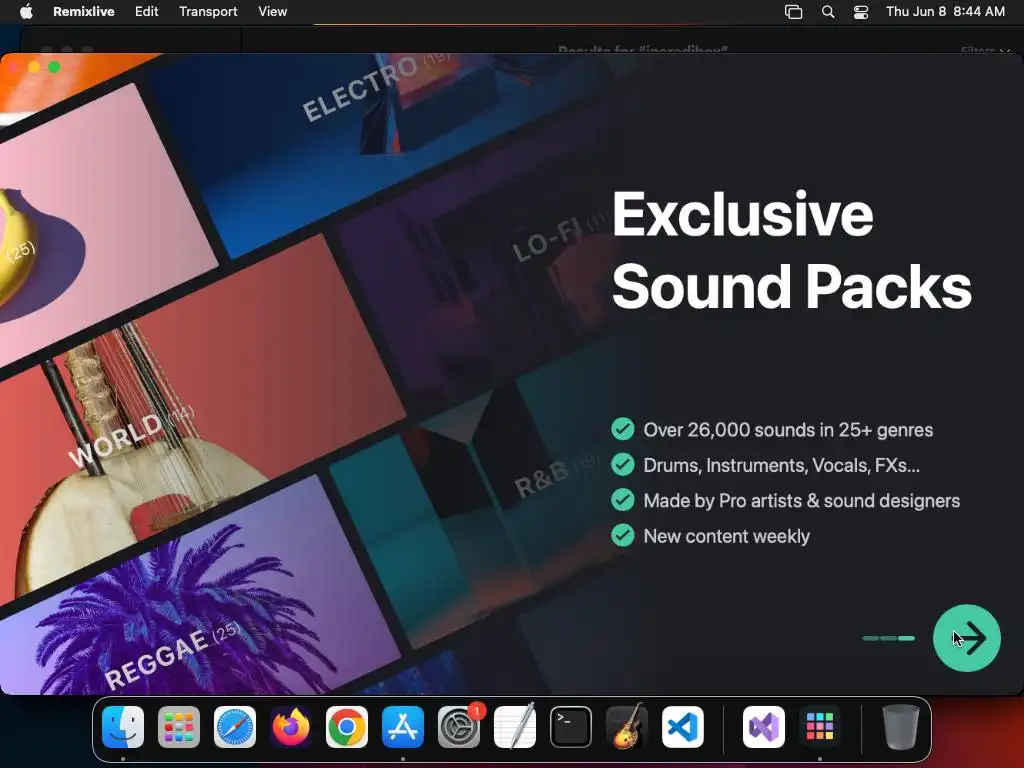Advance onboarding with the green arrow button
Image resolution: width=1024 pixels, height=768 pixels.
click(967, 638)
